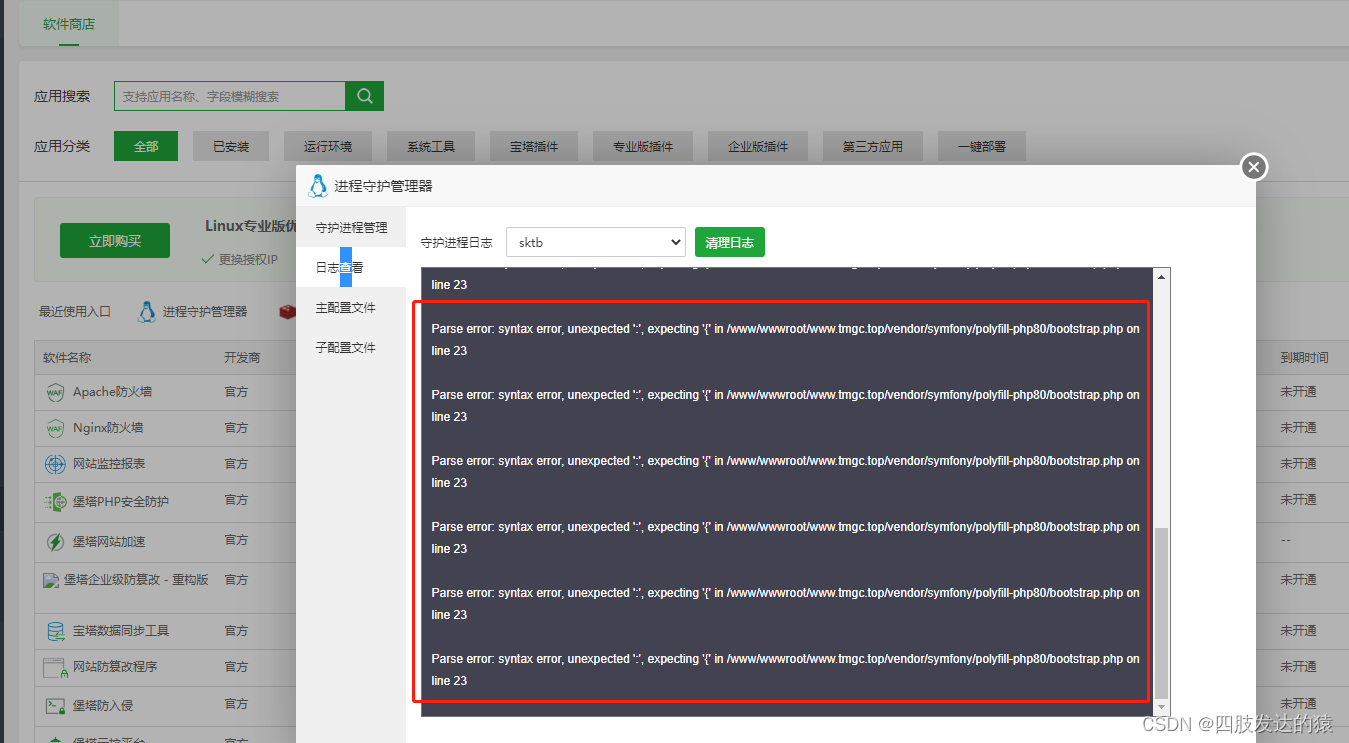Viewport: 1349px width, 743px height.
Task: Click the green search magnifier icon
Action: (364, 96)
